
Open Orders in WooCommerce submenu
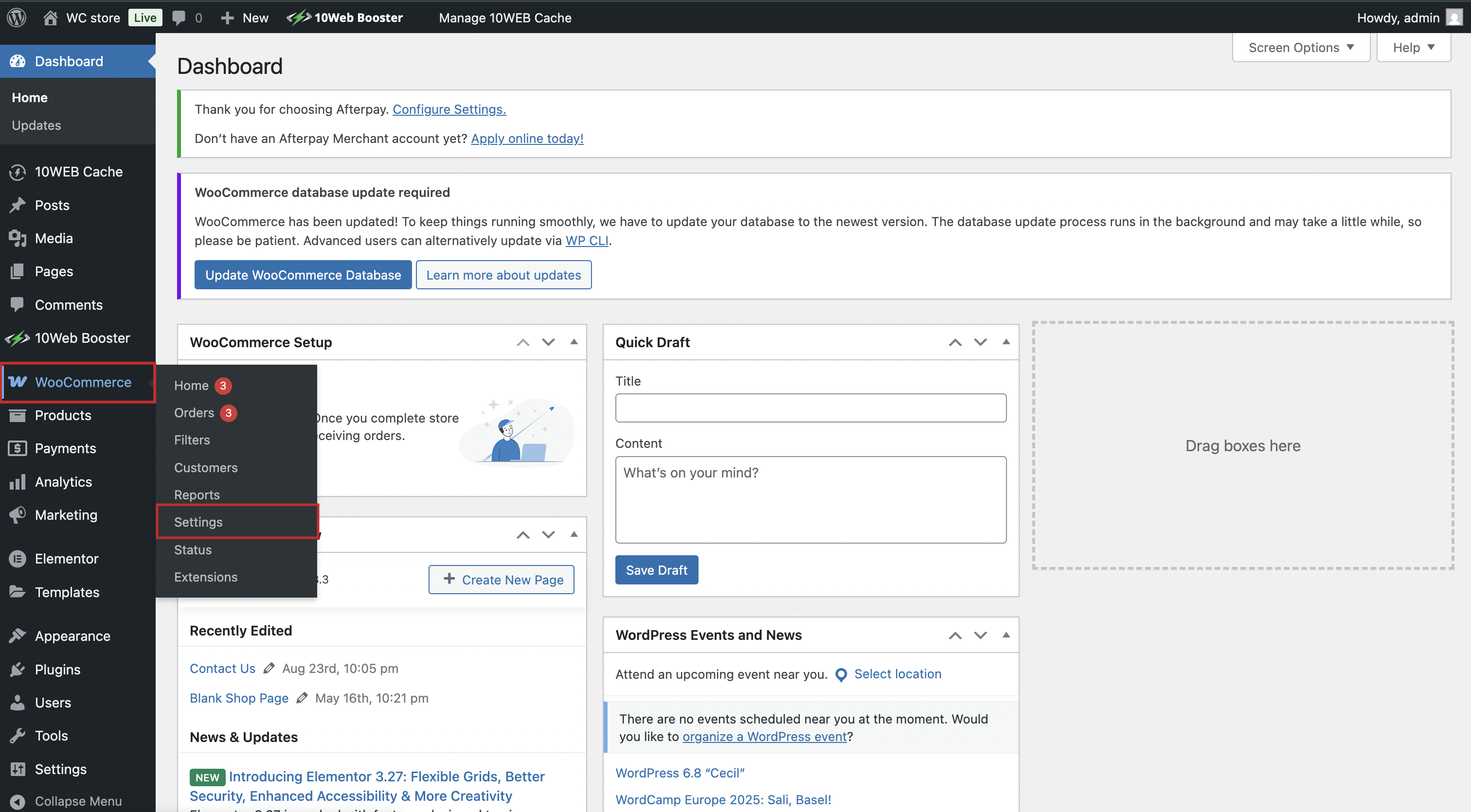click(x=194, y=412)
